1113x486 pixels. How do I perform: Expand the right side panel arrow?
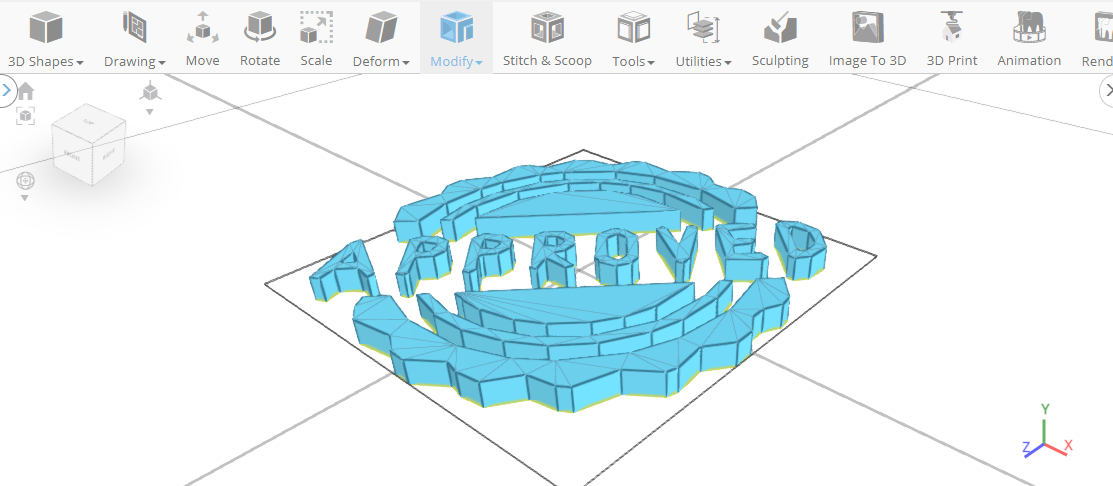coord(1107,90)
